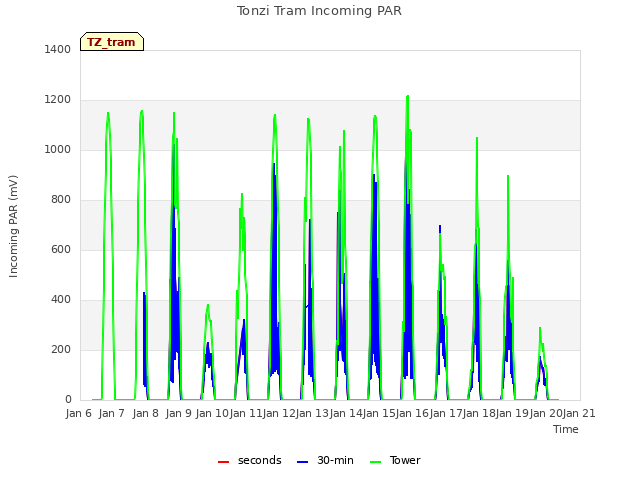Click the TZ_tram annotation label
The height and width of the screenshot is (480, 640).
pos(112,42)
